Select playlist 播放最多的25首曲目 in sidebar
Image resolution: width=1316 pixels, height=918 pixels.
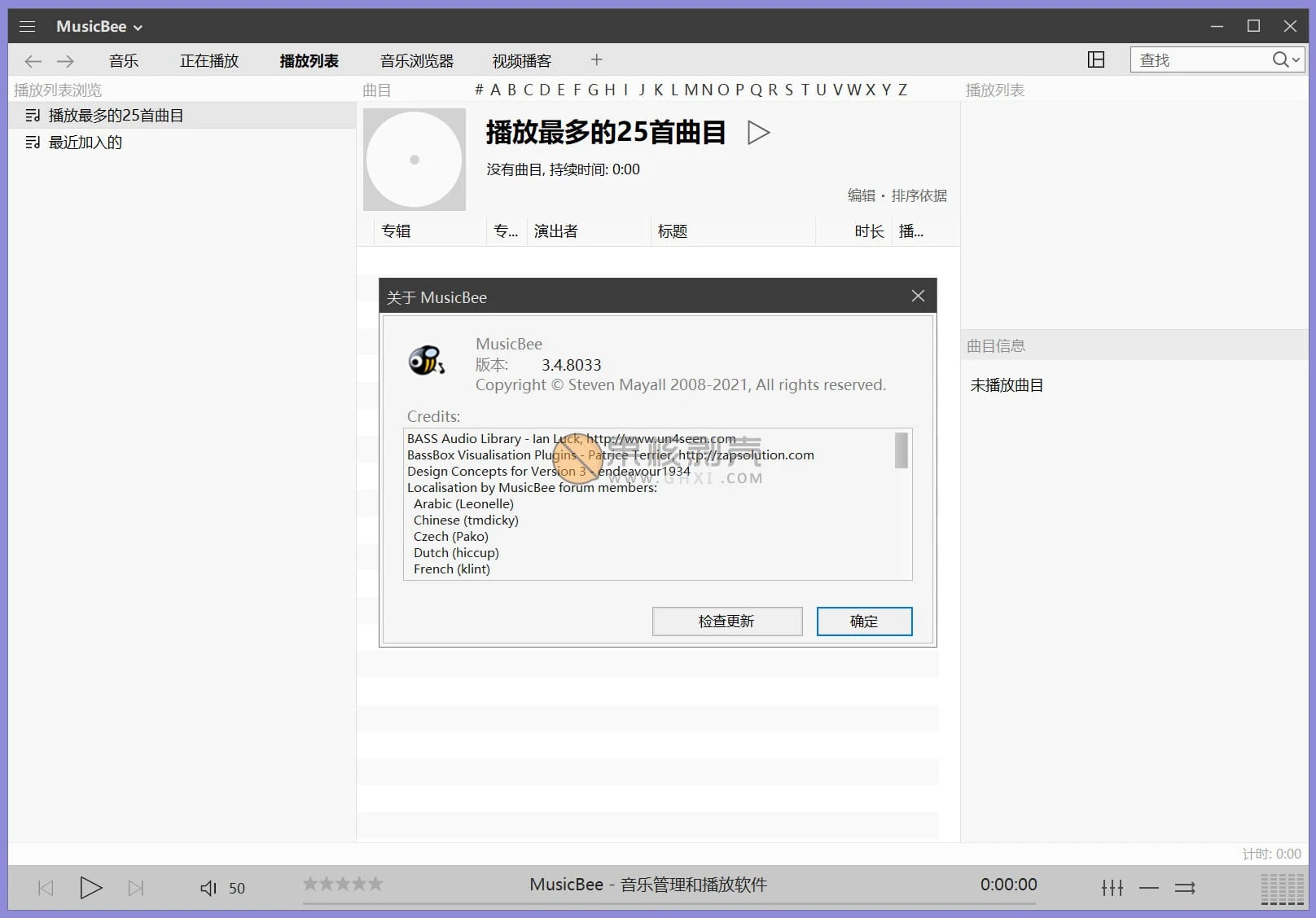pos(182,115)
